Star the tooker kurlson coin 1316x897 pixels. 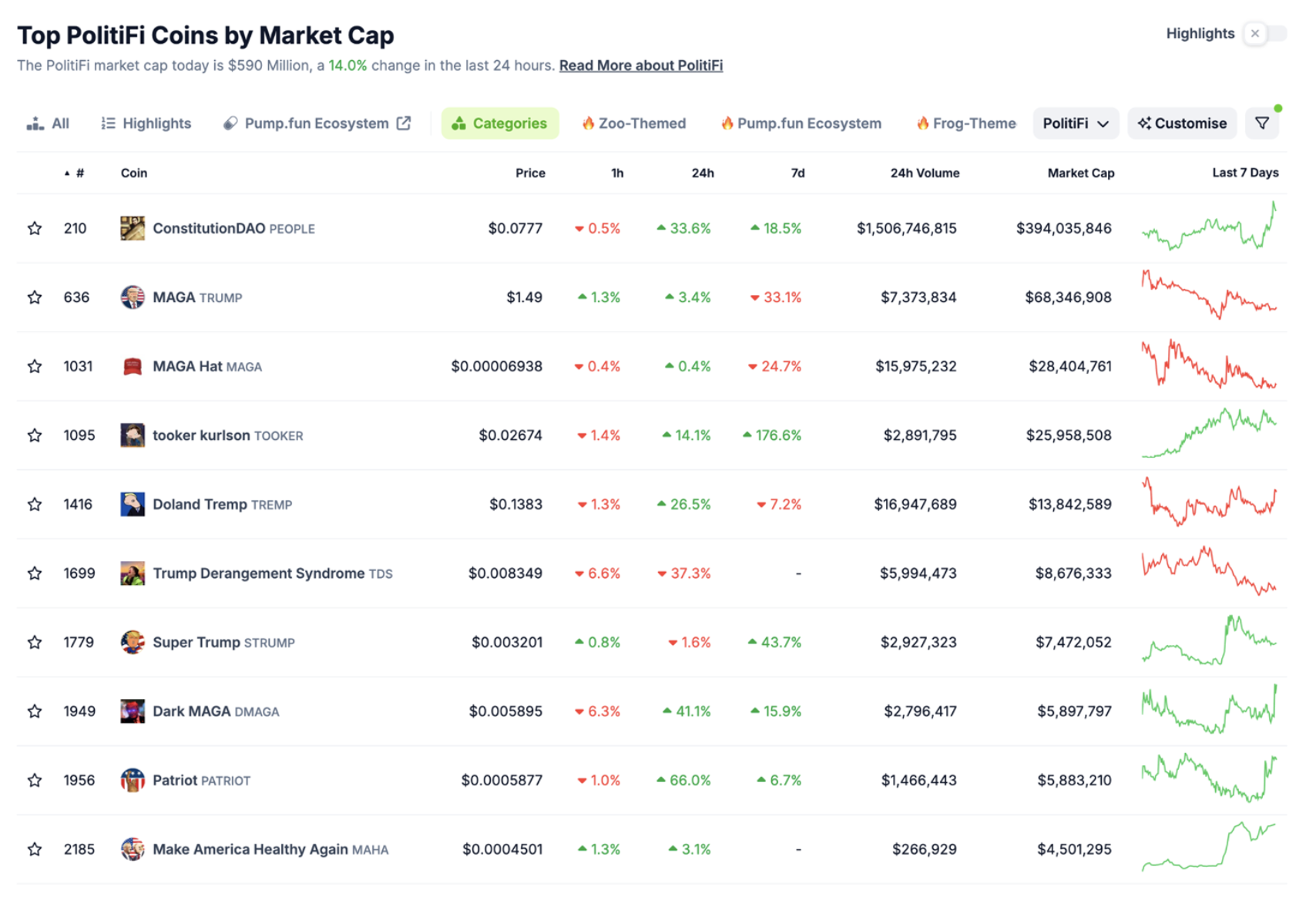pos(35,435)
